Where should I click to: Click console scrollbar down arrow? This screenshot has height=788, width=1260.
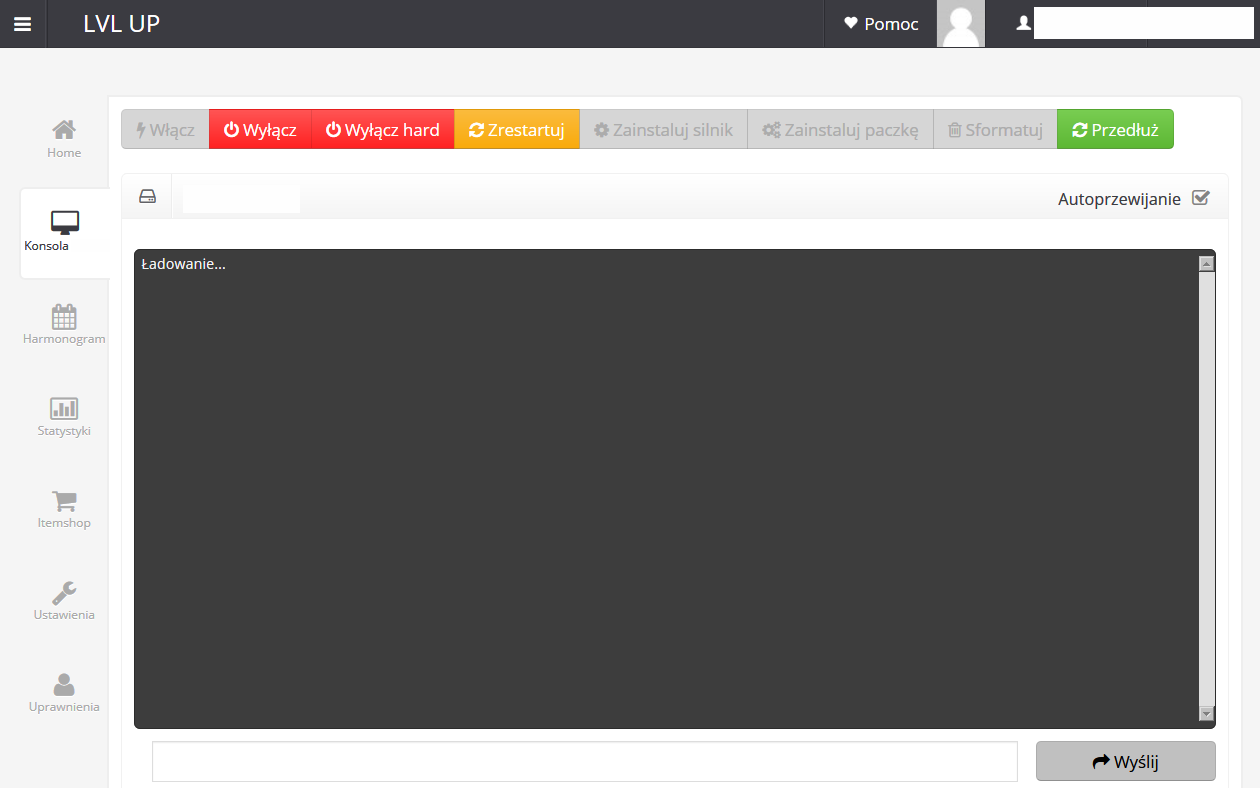click(x=1206, y=713)
